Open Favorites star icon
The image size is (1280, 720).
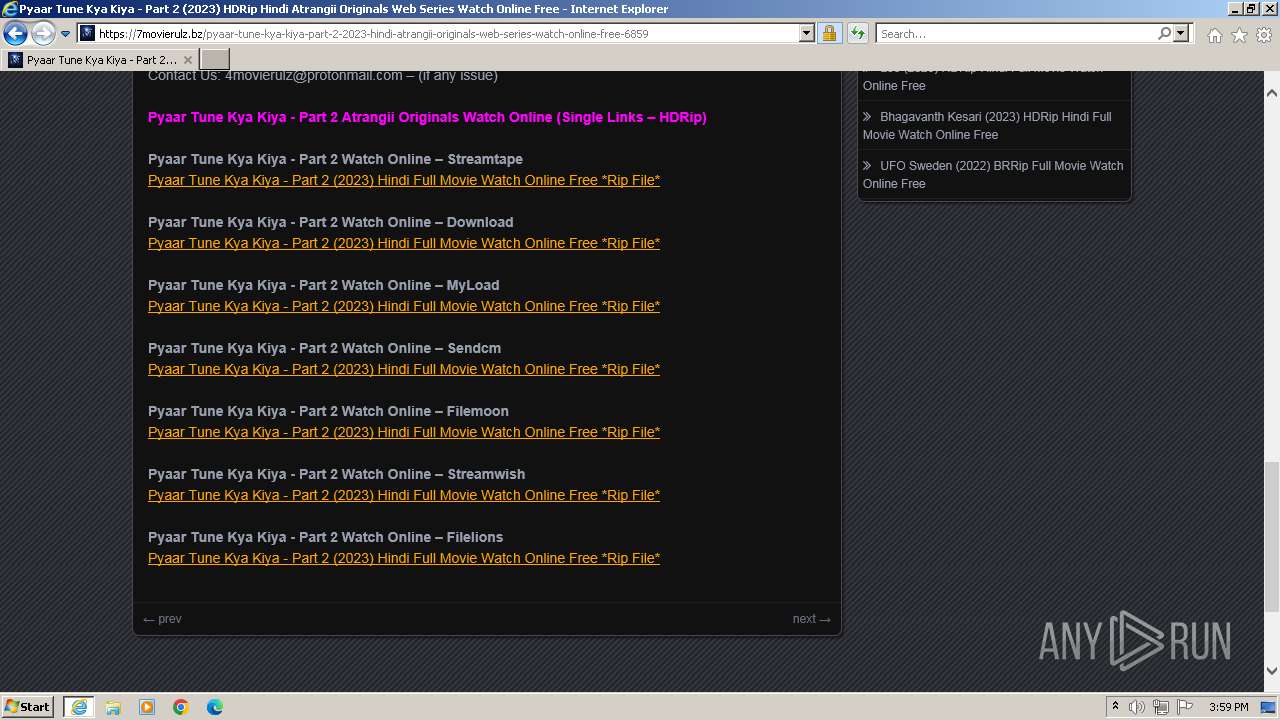coord(1239,35)
